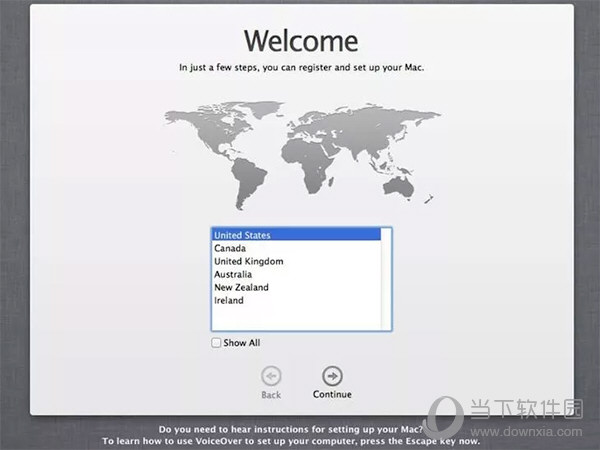Viewport: 600px width, 450px height.
Task: Select New Zealand from the list
Action: [241, 287]
